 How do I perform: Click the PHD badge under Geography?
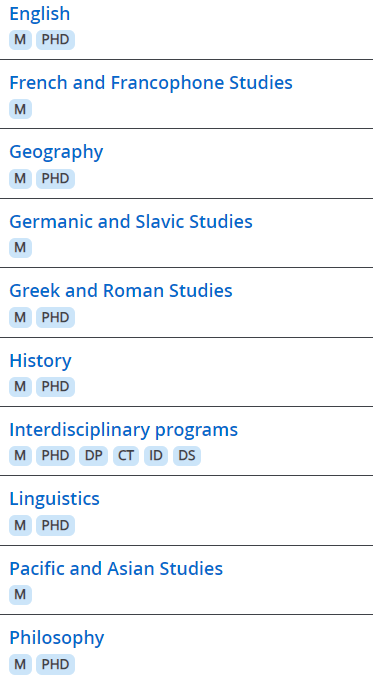coord(55,179)
